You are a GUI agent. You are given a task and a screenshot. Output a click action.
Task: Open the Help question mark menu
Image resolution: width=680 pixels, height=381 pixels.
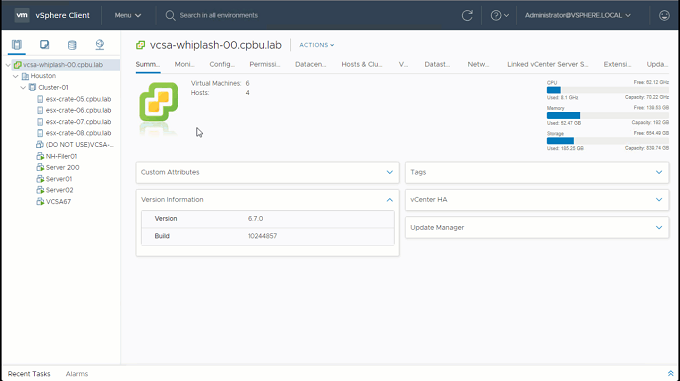click(x=499, y=16)
